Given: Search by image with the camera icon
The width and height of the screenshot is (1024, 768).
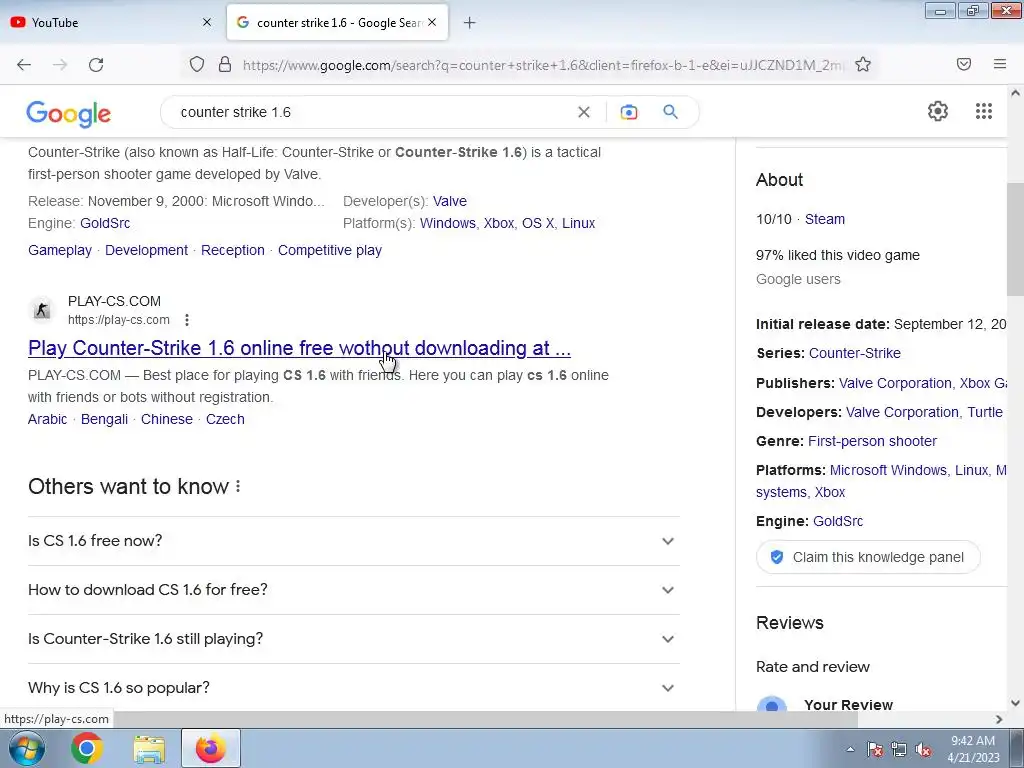Looking at the screenshot, I should click(x=629, y=112).
